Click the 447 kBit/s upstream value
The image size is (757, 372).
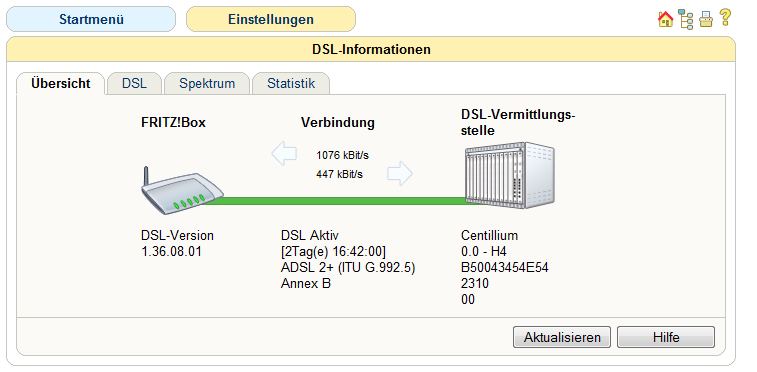point(339,174)
